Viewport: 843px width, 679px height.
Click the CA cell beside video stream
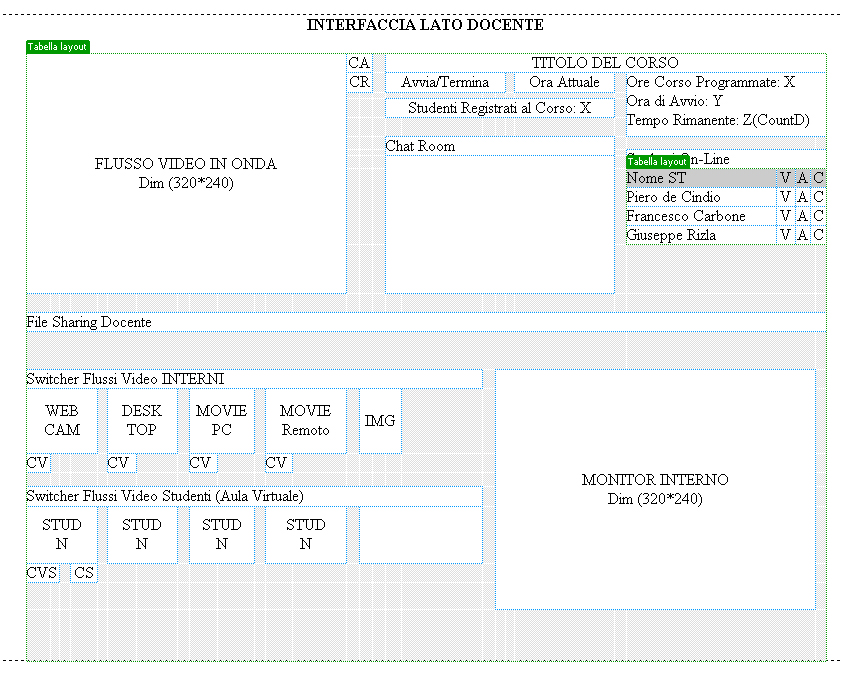[x=359, y=63]
